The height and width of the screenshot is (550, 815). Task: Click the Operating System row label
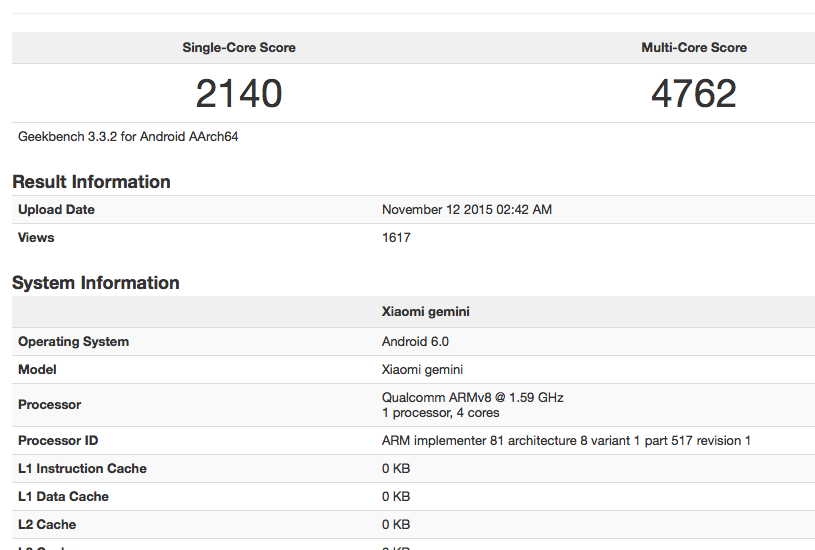pyautogui.click(x=73, y=341)
